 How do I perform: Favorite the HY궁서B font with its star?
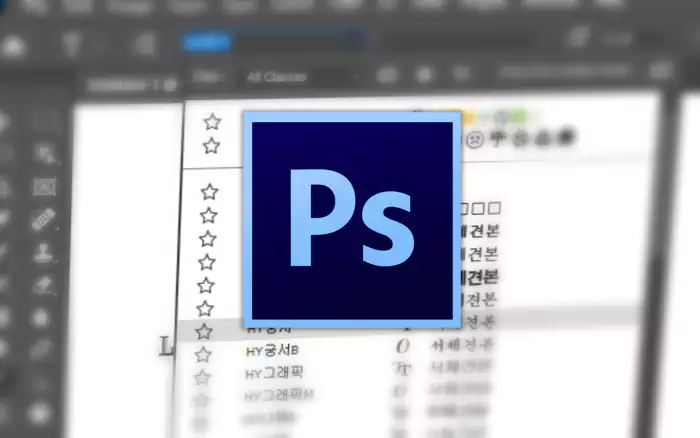(203, 355)
